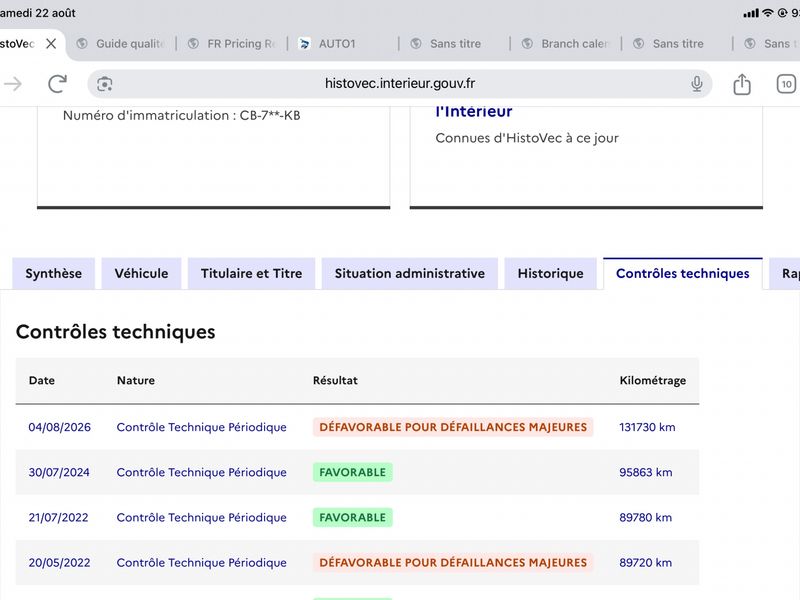This screenshot has height=600, width=800.
Task: Switch to the FR Pricing browser tab
Action: [234, 44]
